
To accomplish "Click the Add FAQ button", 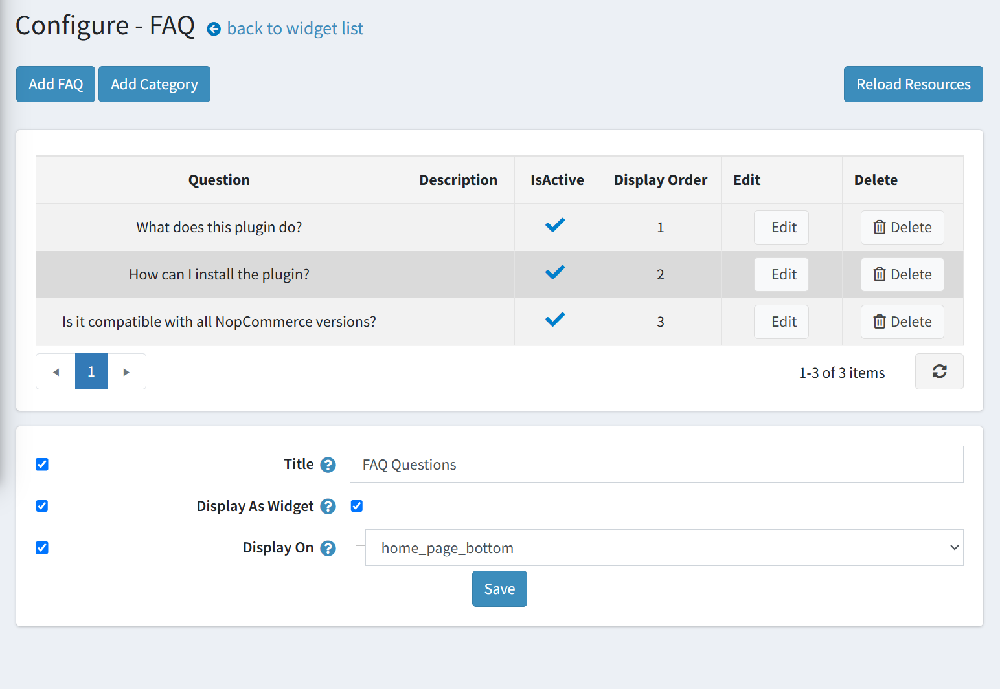I will coord(55,84).
